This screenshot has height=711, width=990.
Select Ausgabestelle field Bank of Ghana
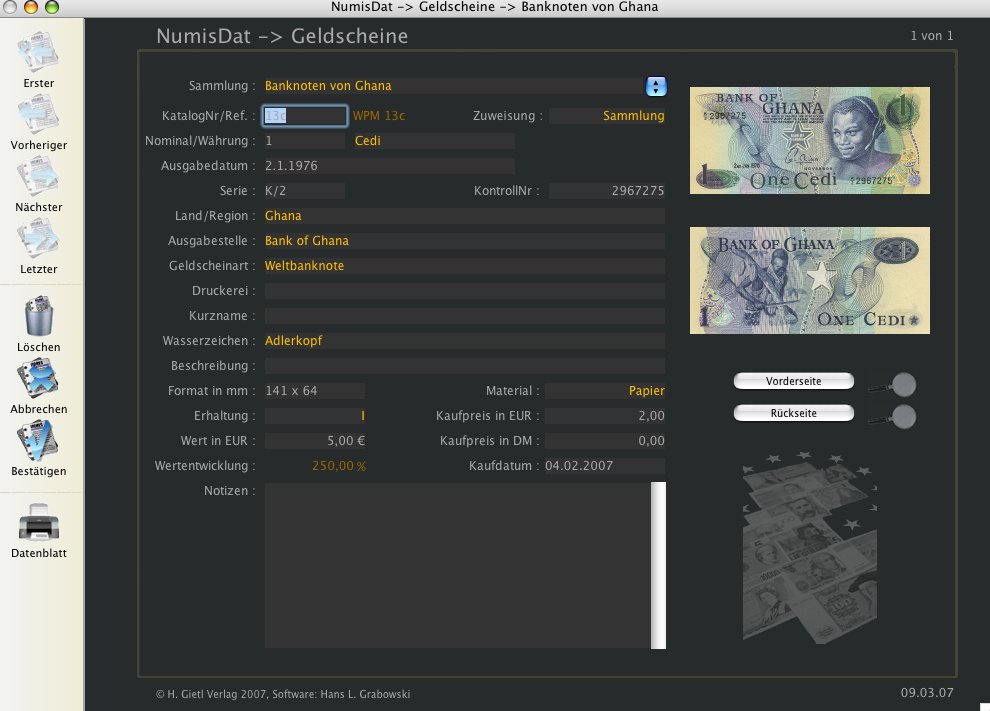pyautogui.click(x=465, y=241)
